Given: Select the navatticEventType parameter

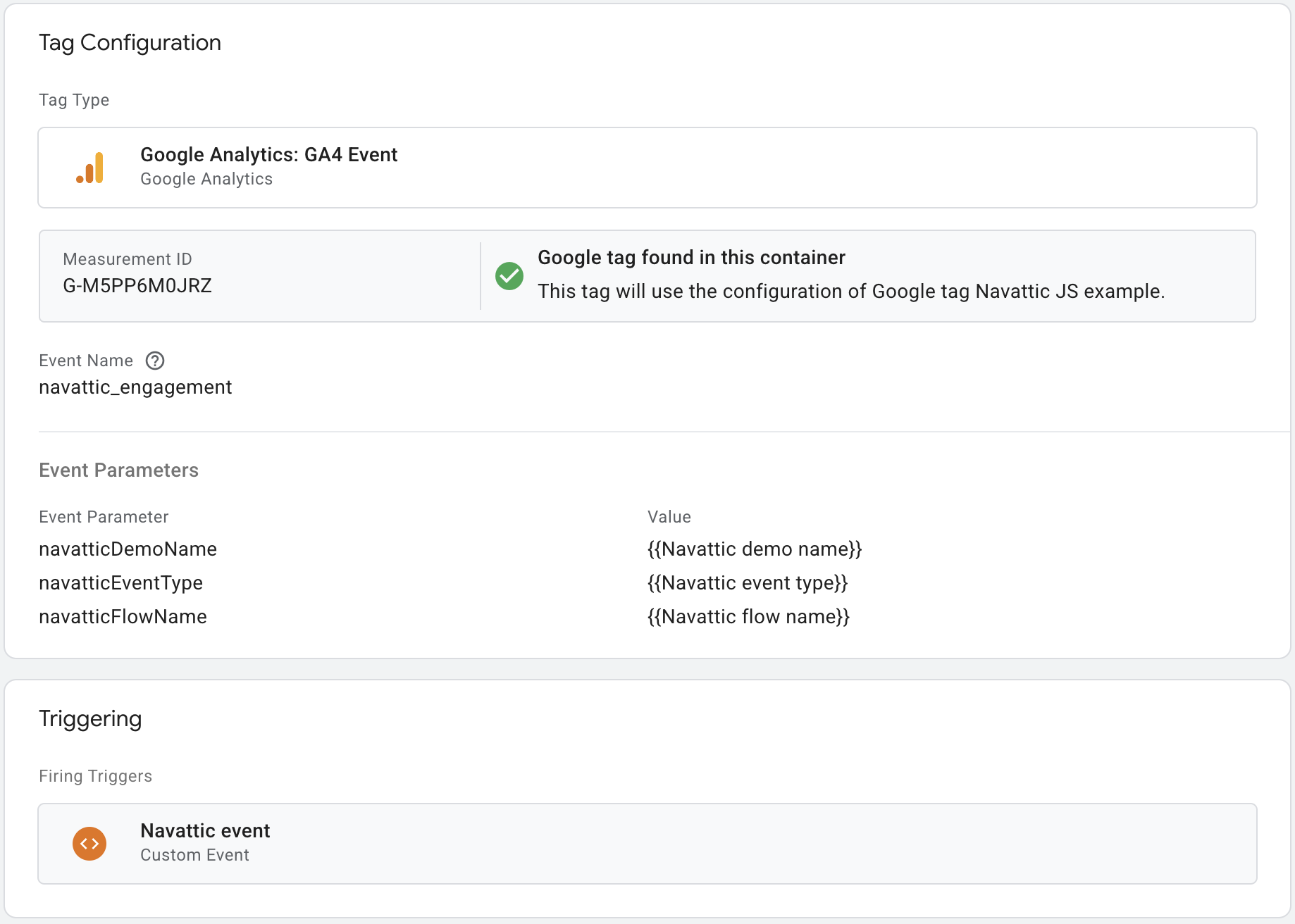Looking at the screenshot, I should [120, 583].
